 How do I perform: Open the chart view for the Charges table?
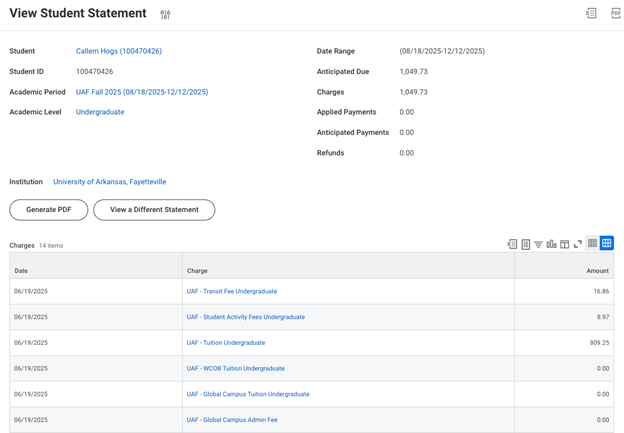(x=551, y=244)
